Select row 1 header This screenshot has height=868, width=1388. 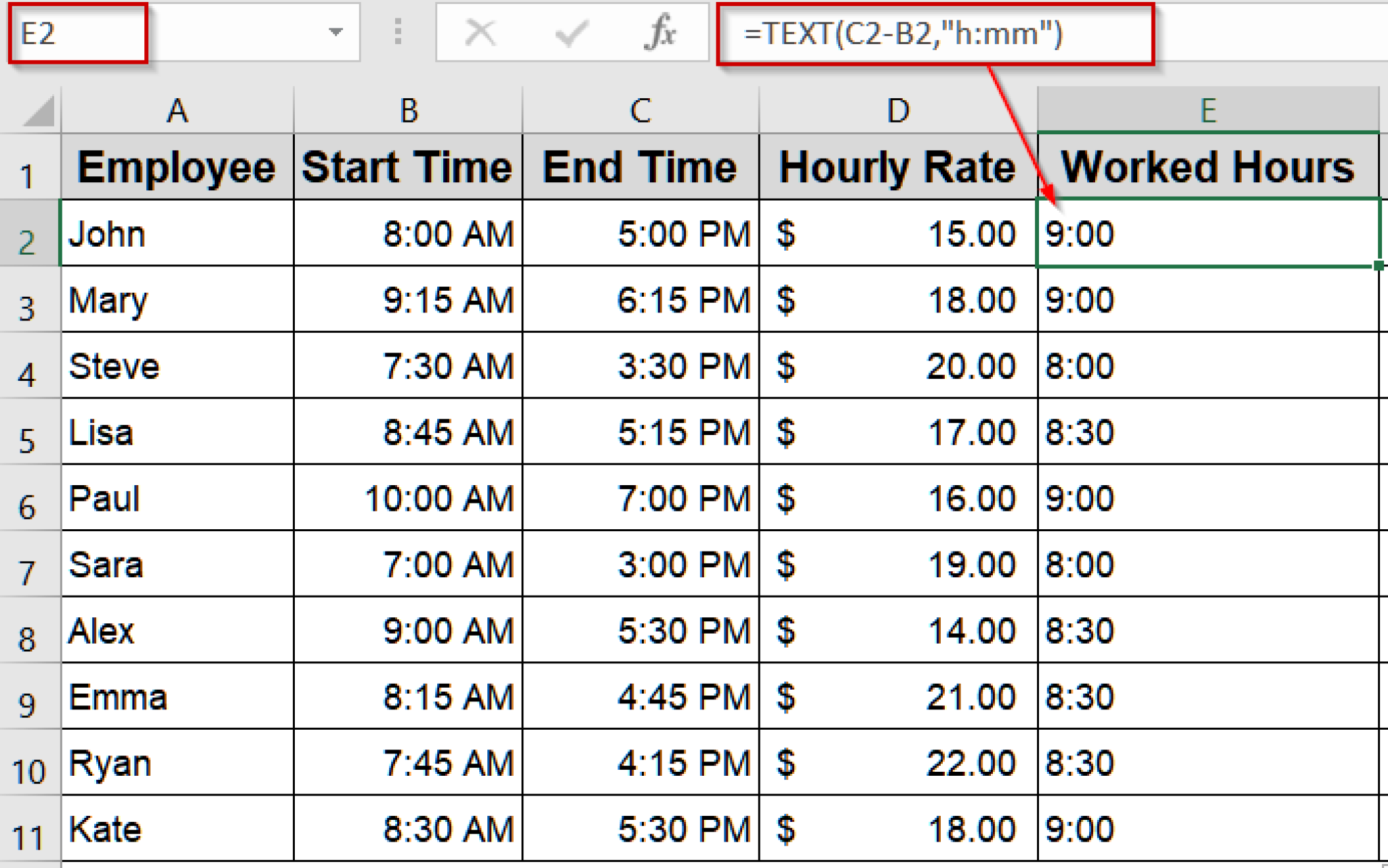click(30, 167)
